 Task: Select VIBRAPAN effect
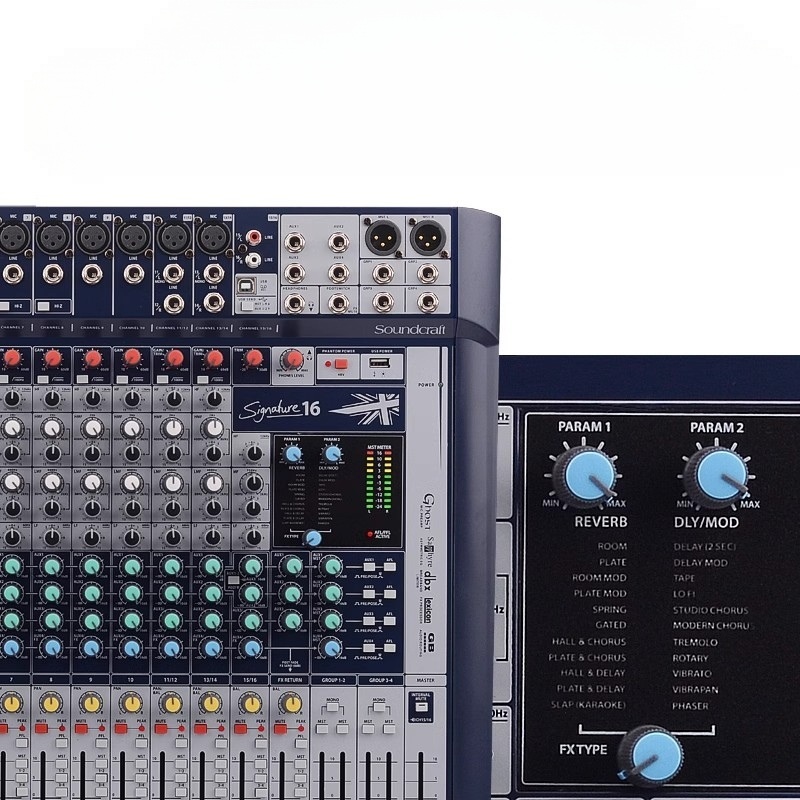pyautogui.click(x=695, y=690)
